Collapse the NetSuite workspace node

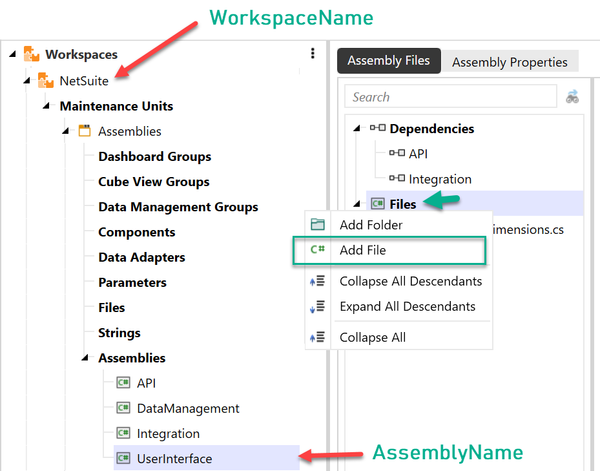click(x=27, y=80)
